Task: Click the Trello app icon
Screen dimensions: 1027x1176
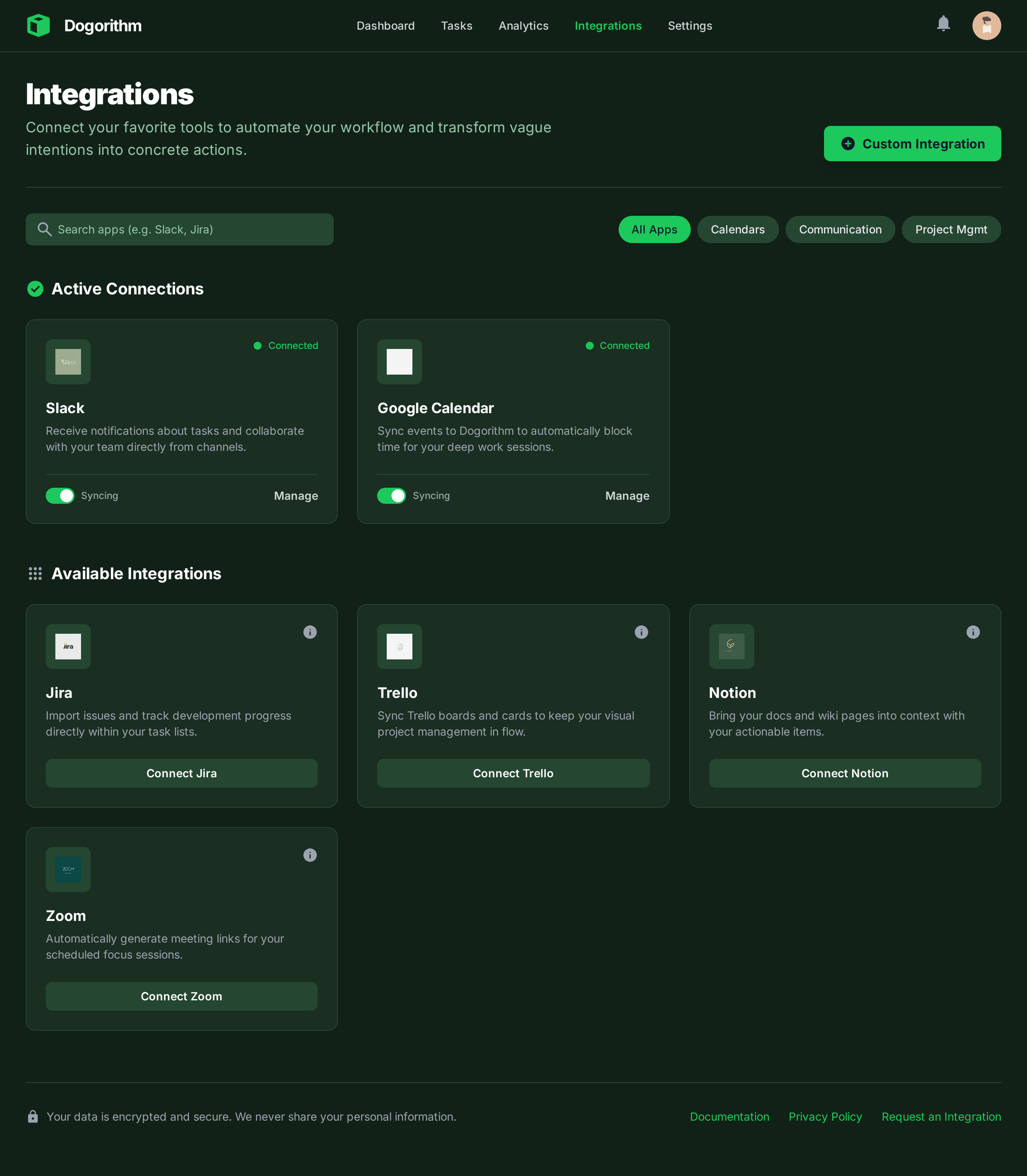Action: 400,647
